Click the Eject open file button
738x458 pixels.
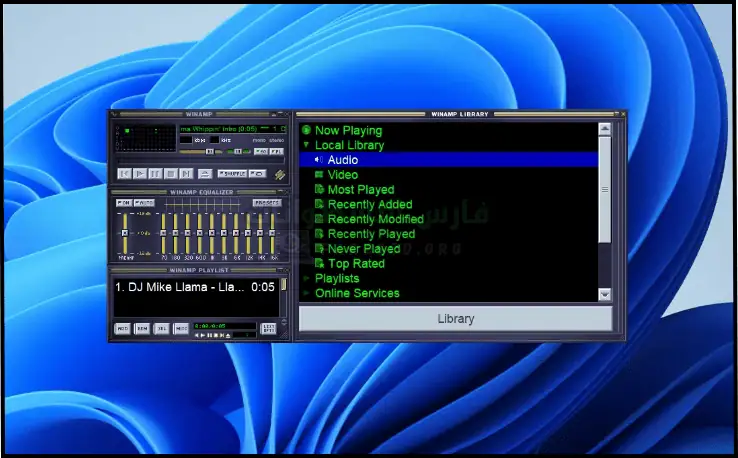pos(205,173)
